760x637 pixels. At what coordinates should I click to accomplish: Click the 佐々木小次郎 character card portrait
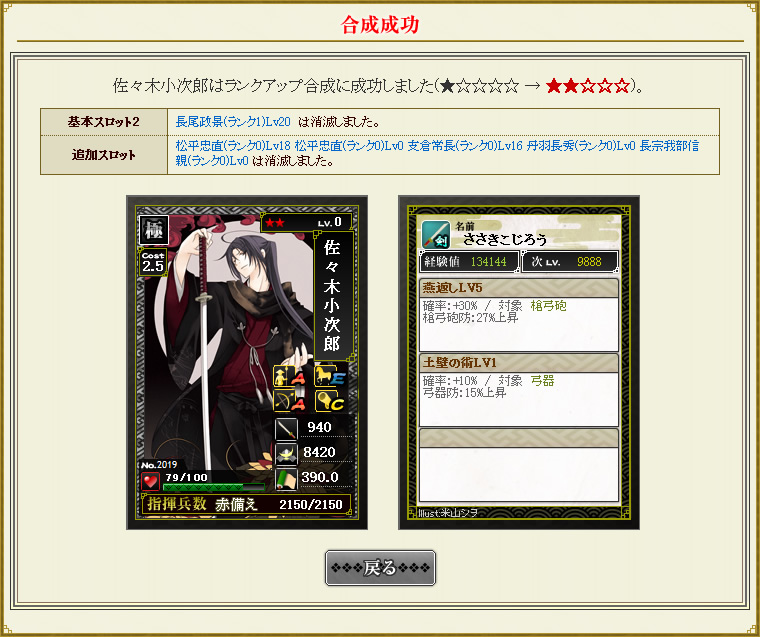pos(247,363)
